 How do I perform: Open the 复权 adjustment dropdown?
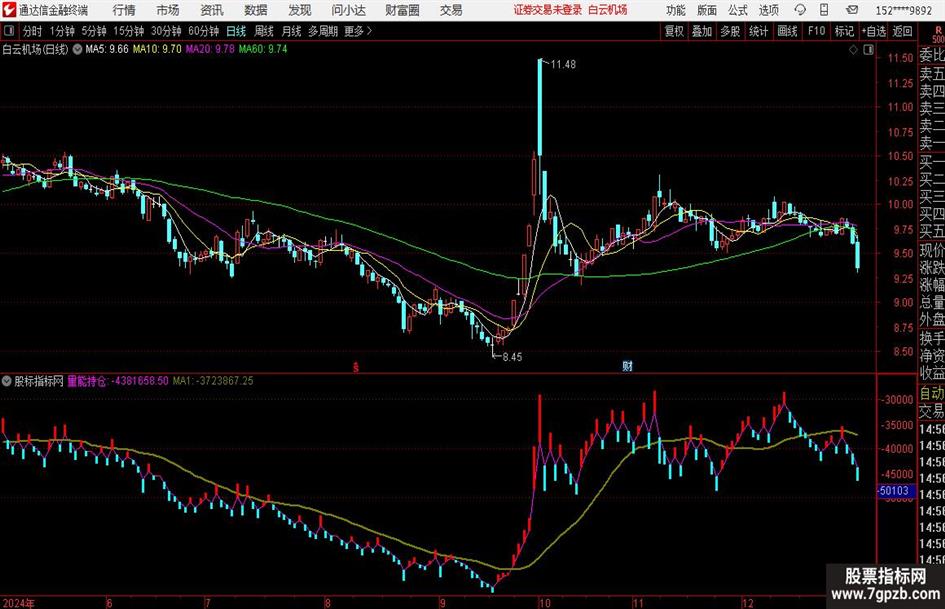[x=674, y=31]
